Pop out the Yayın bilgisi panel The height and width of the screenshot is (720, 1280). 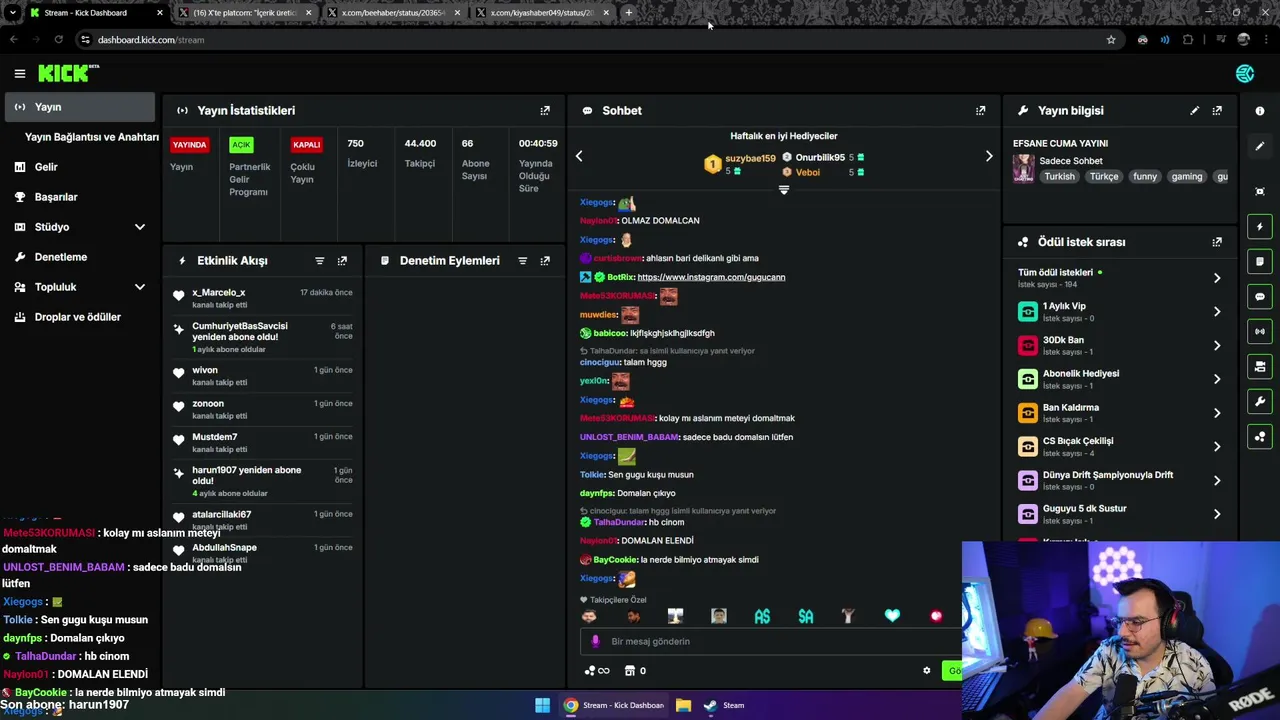pyautogui.click(x=1217, y=110)
